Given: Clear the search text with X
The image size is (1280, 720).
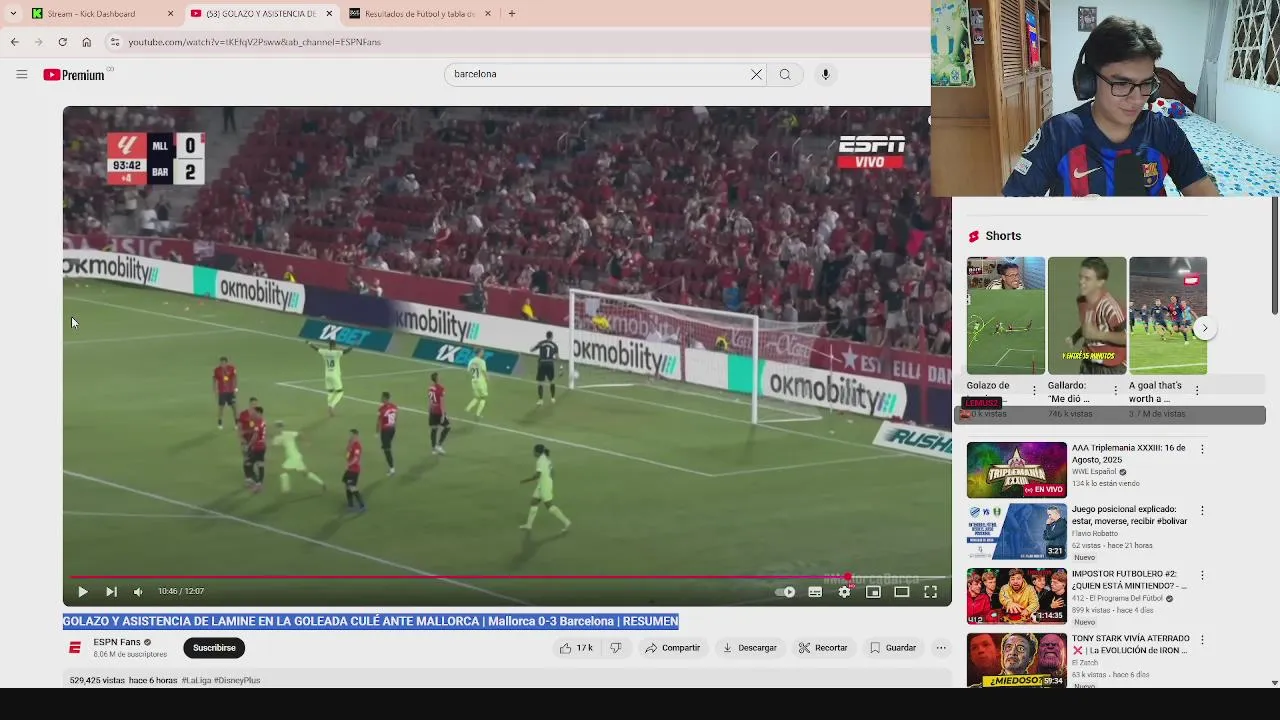Looking at the screenshot, I should 757,74.
